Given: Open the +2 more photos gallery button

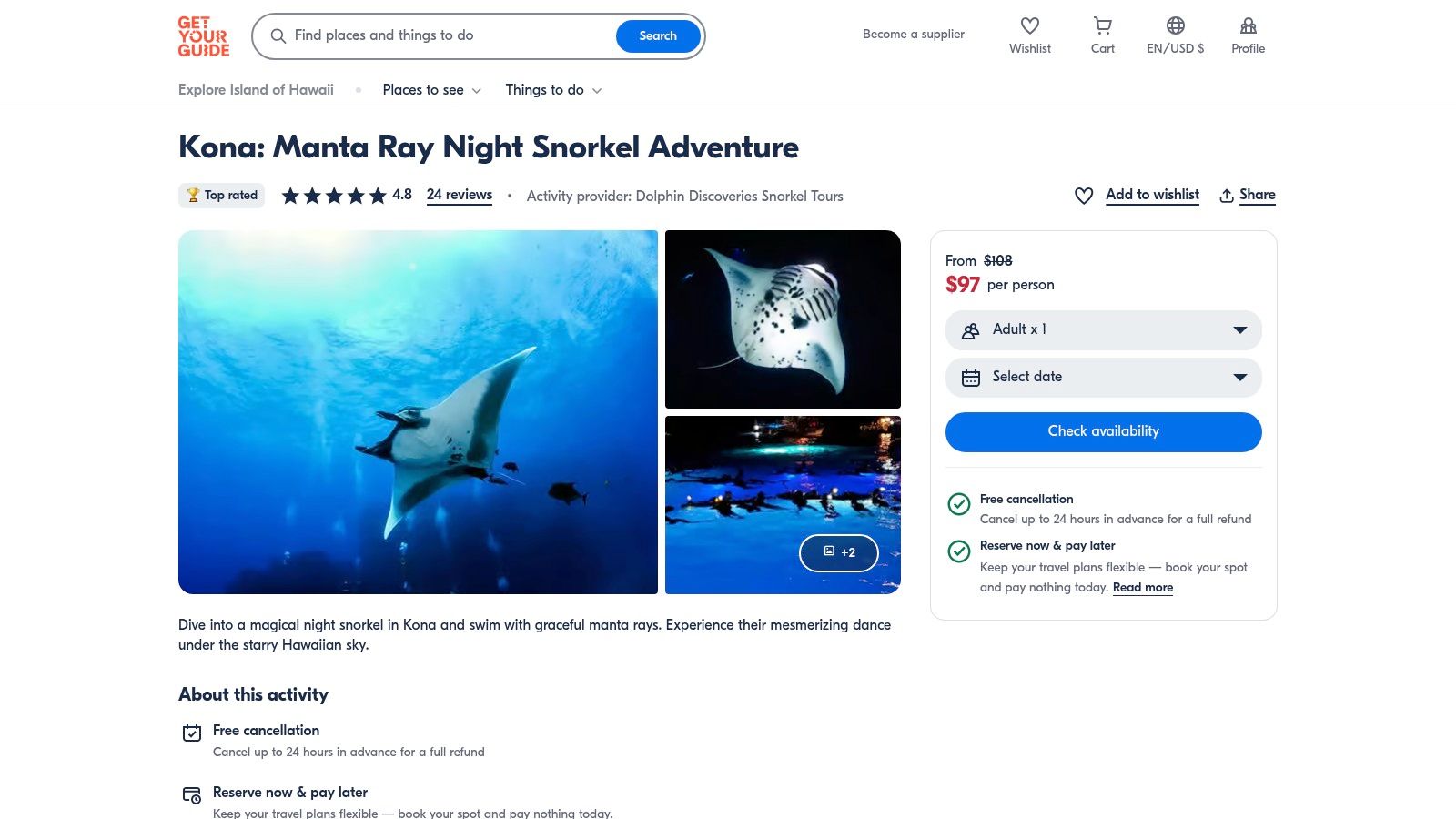Looking at the screenshot, I should pyautogui.click(x=838, y=552).
